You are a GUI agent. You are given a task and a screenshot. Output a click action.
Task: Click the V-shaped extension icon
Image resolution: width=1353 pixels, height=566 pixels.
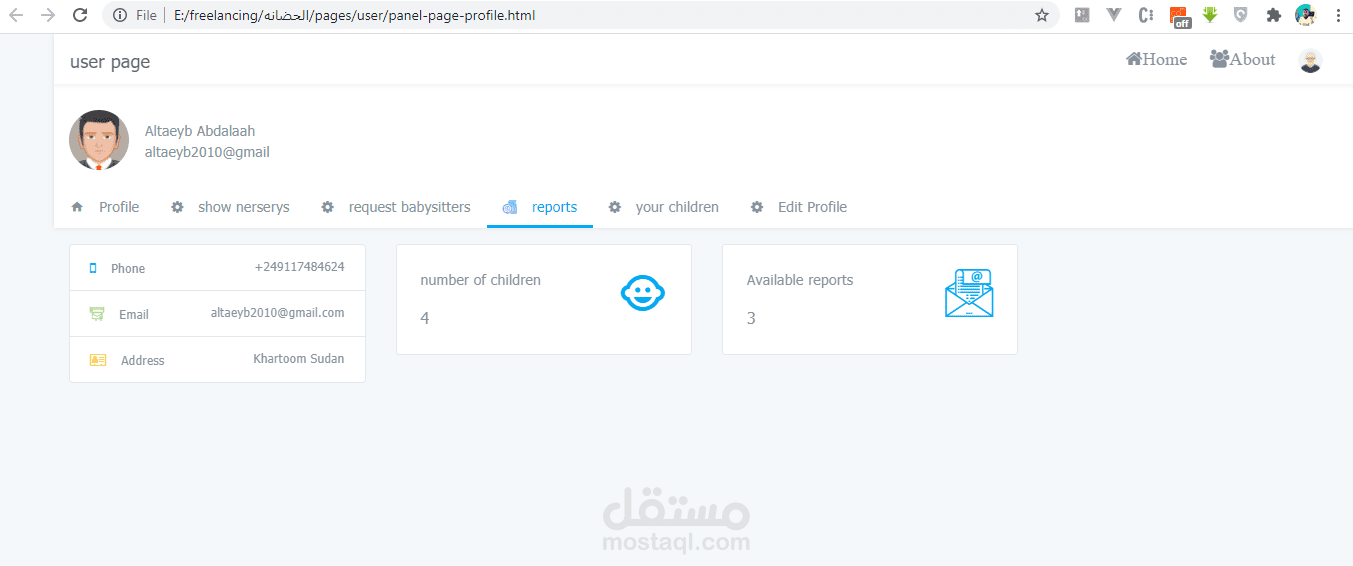tap(1114, 15)
